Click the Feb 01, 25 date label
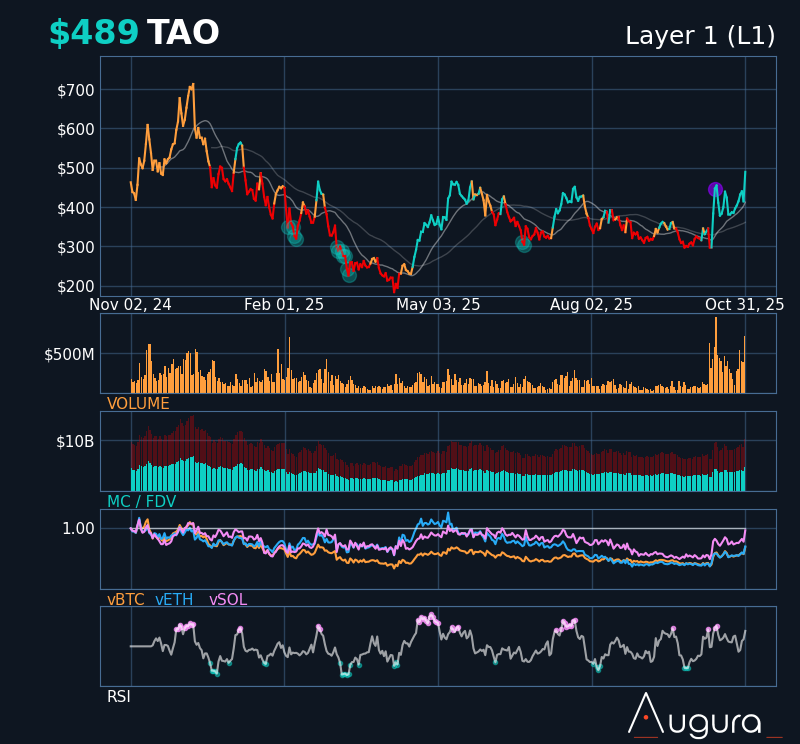 pos(284,305)
